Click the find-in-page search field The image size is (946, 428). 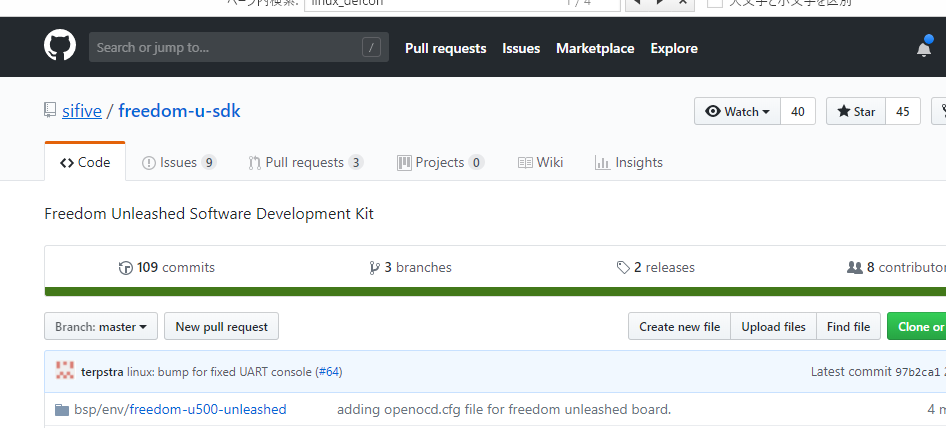point(462,4)
